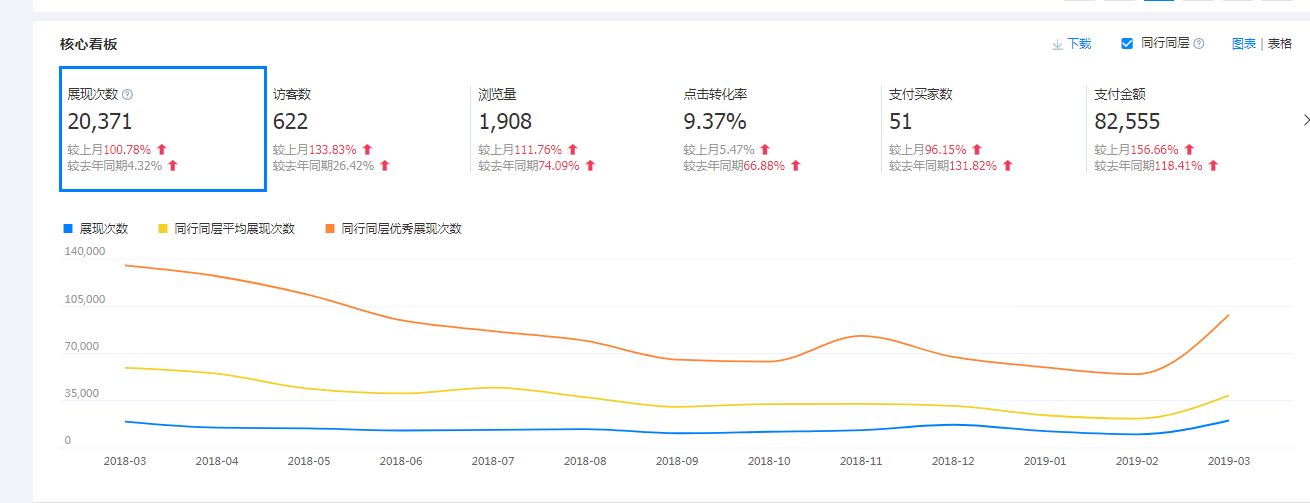Switch to 表格 table view
The image size is (1310, 503).
[x=1280, y=44]
